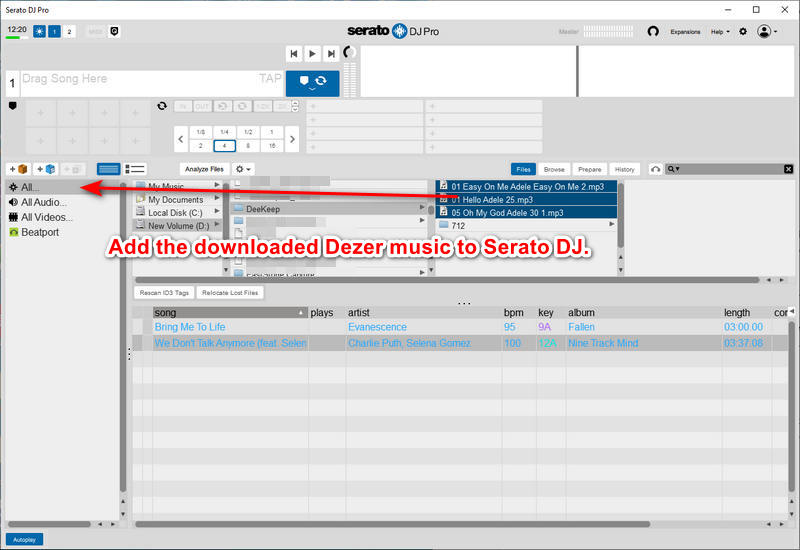The image size is (800, 550).
Task: Click the add smart crate icon
Action: coord(46,169)
